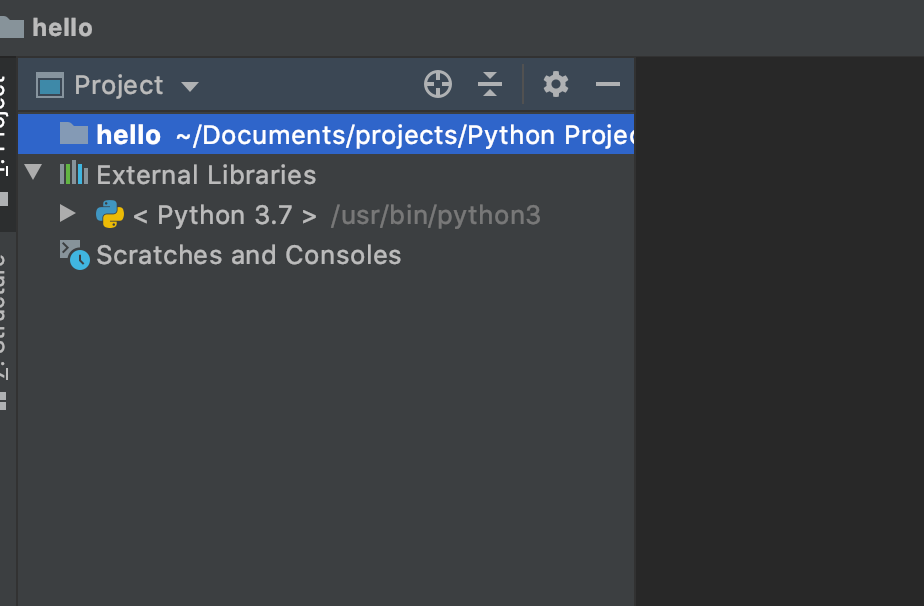Click the empty editor area on the right

tap(780, 330)
